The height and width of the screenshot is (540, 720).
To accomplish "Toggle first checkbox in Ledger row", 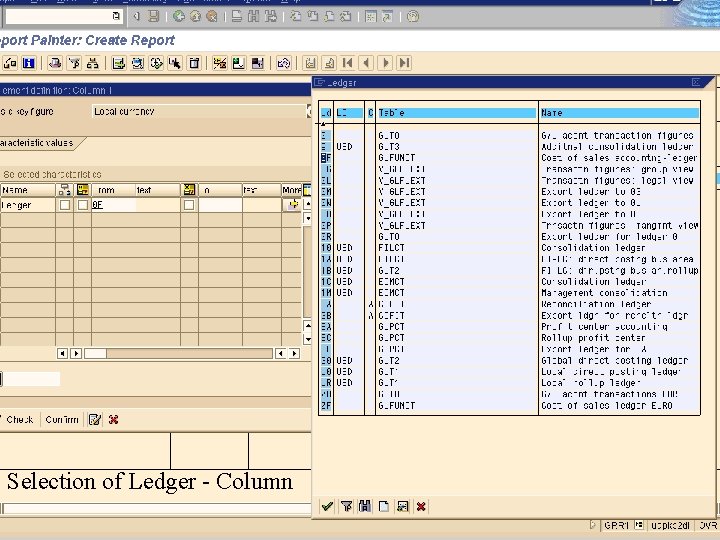I will pos(65,205).
